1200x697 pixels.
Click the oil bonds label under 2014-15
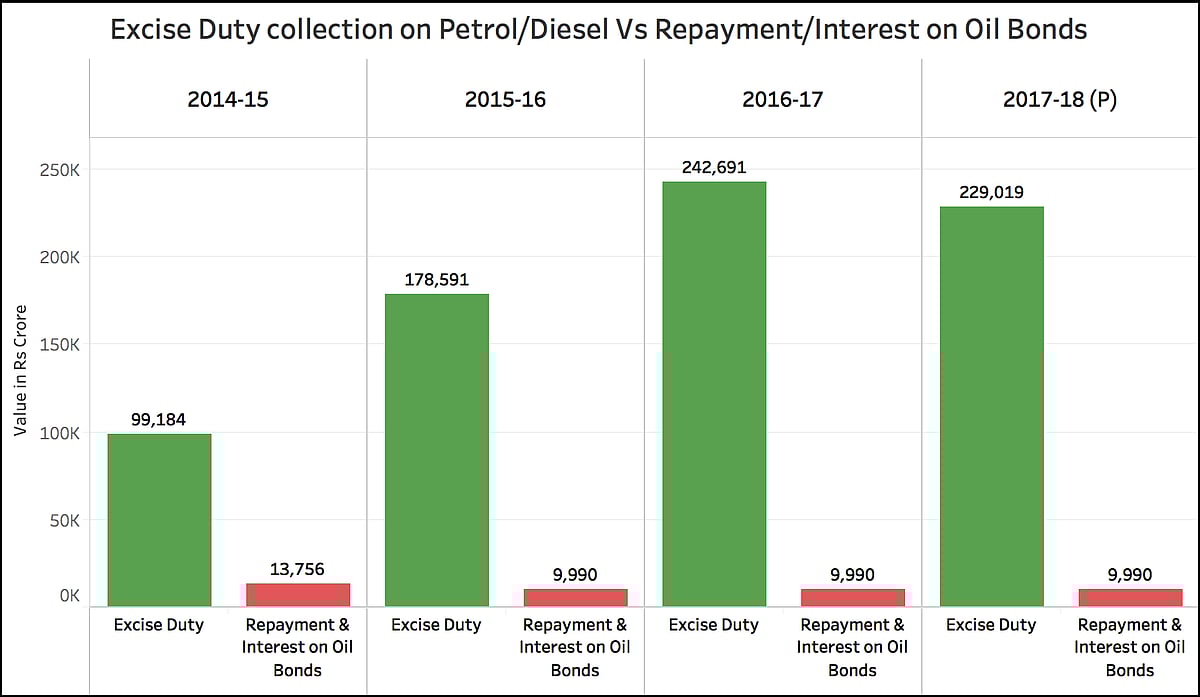coord(298,647)
